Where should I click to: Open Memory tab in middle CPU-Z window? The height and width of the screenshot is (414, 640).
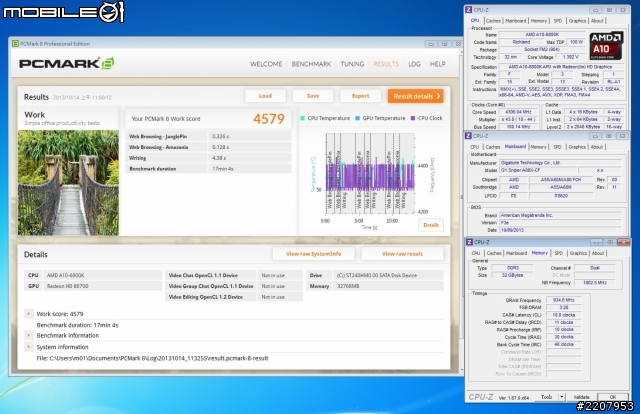(538, 147)
